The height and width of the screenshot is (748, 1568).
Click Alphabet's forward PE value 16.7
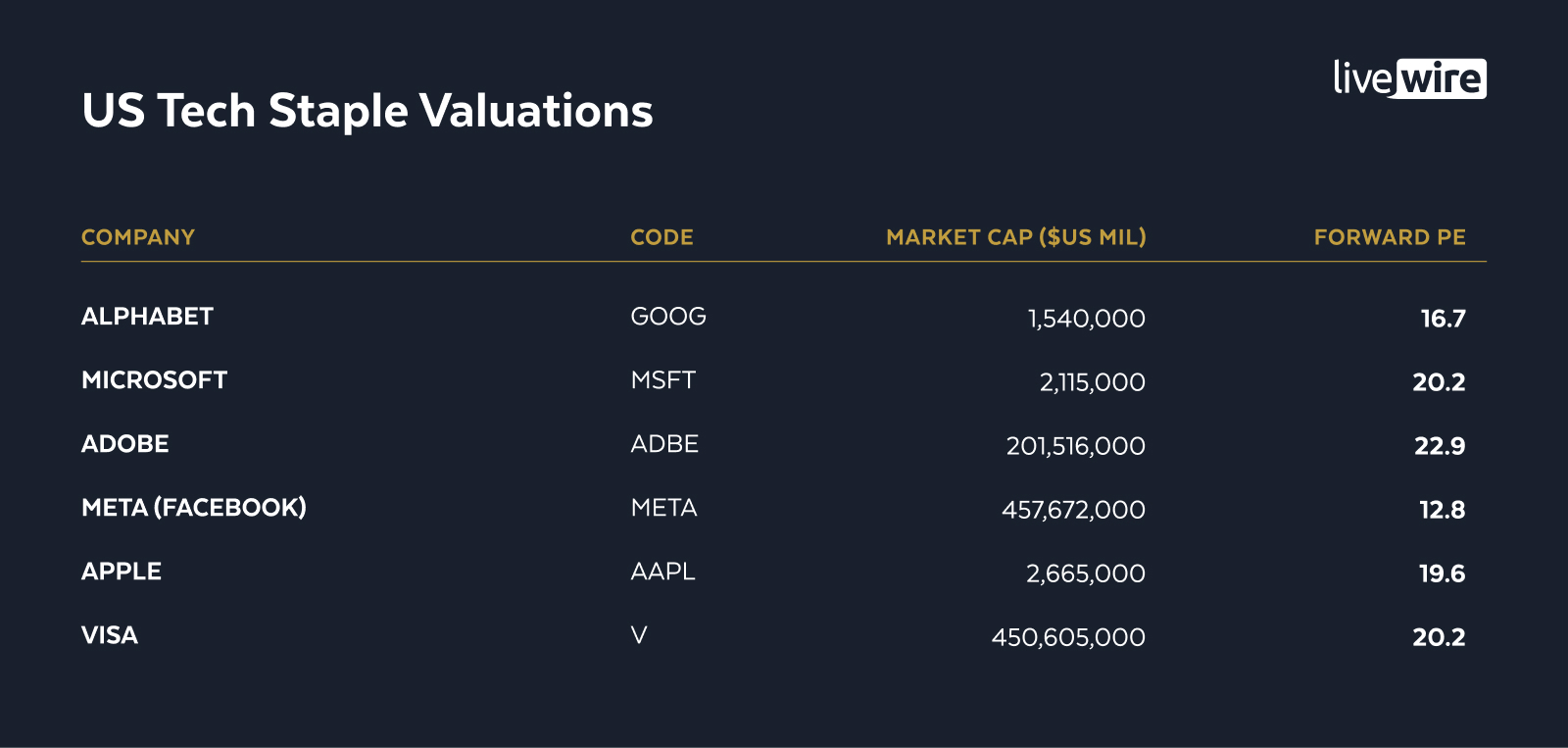[1443, 319]
